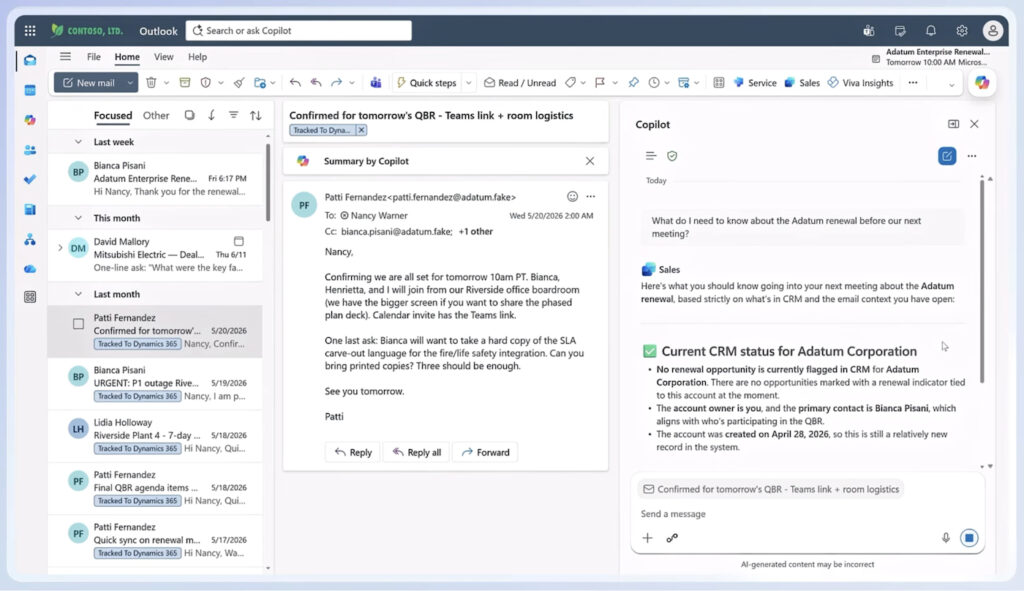Click the Teams icon in the ribbon
The height and width of the screenshot is (591, 1024).
pyautogui.click(x=376, y=83)
